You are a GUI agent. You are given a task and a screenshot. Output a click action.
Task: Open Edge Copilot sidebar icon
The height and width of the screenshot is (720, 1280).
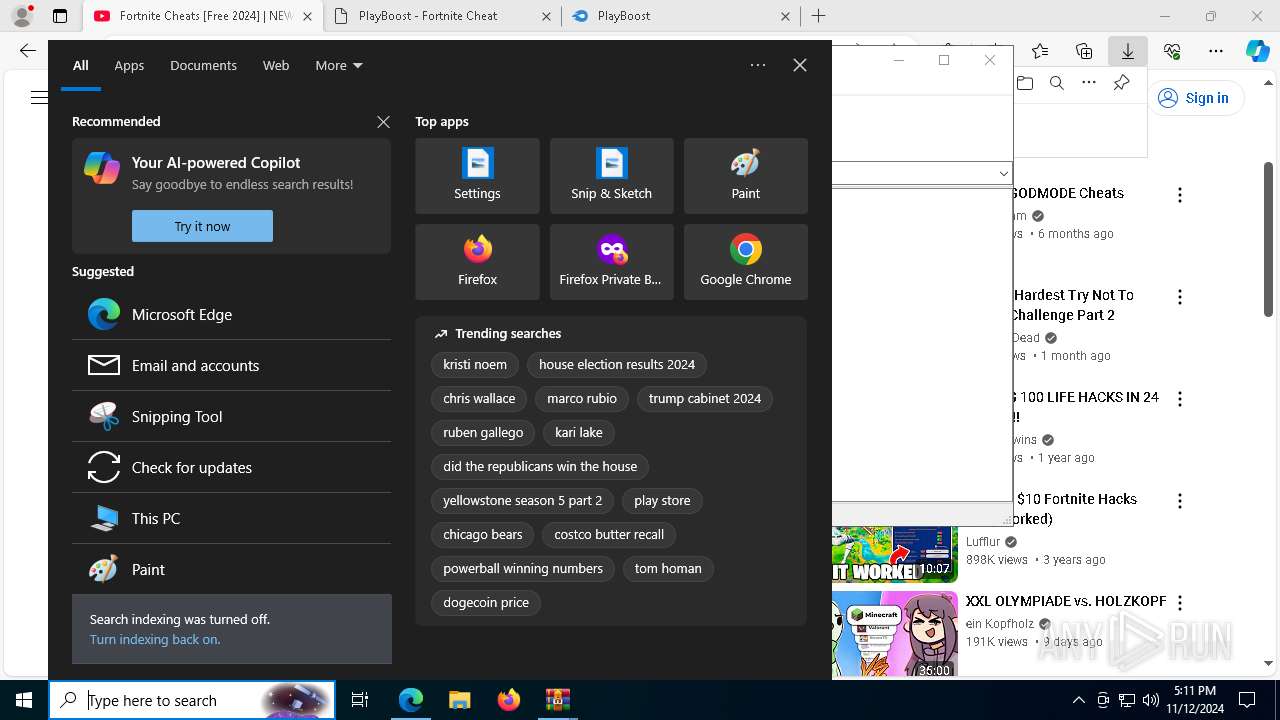pyautogui.click(x=1257, y=51)
